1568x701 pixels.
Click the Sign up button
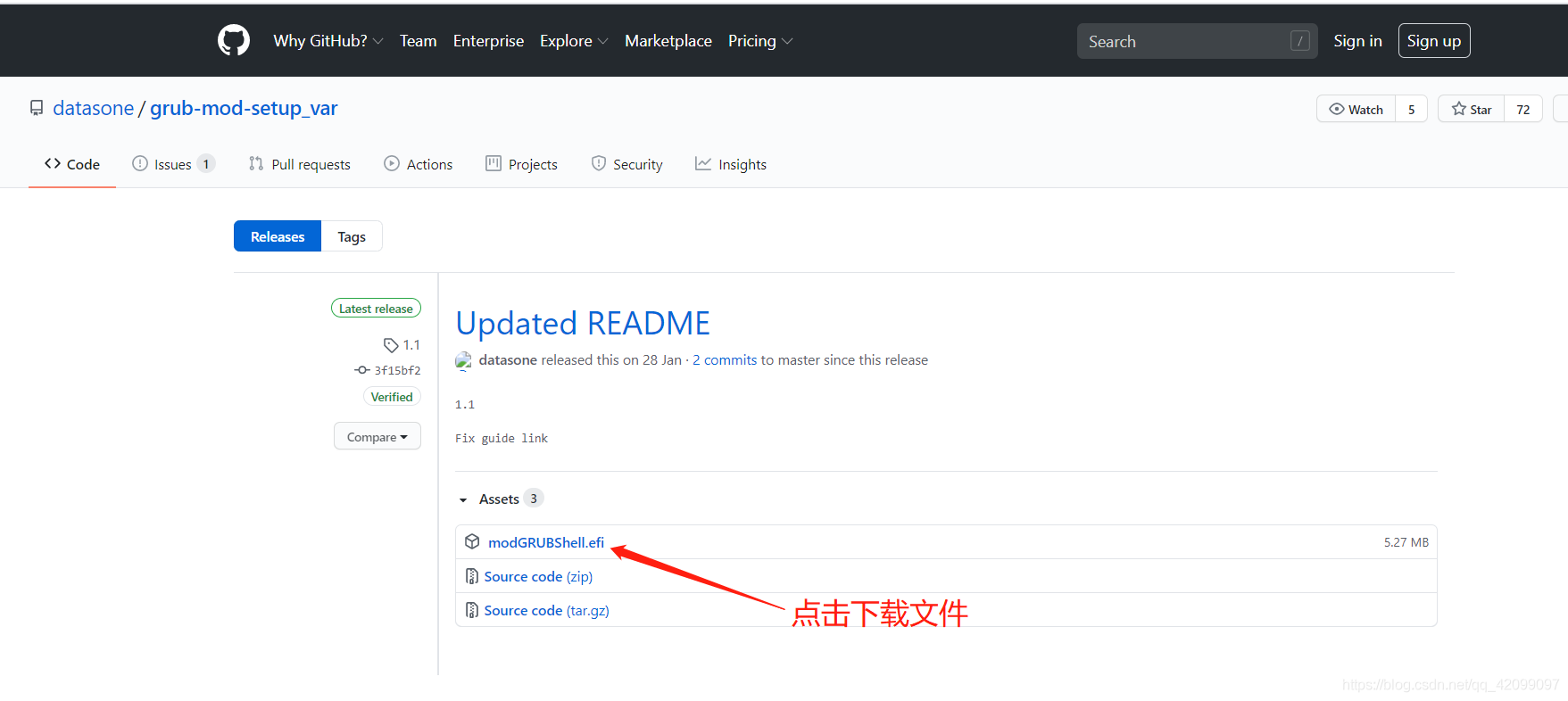pyautogui.click(x=1434, y=41)
